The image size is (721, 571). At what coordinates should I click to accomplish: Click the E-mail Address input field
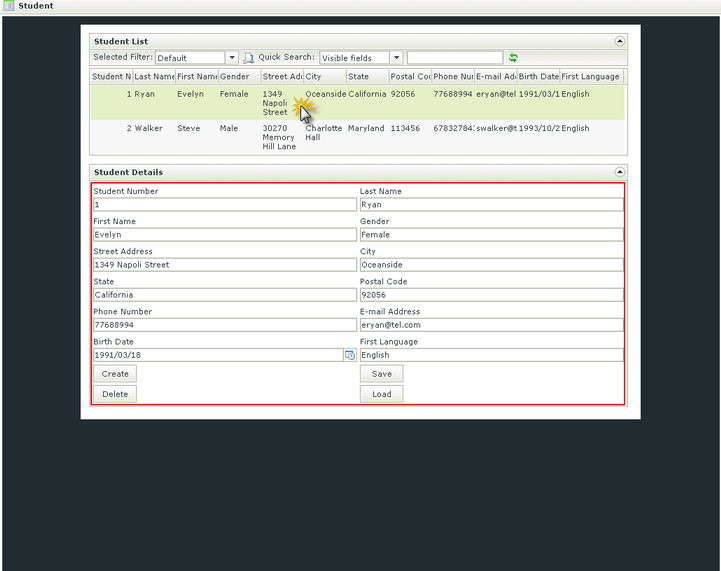pyautogui.click(x=492, y=325)
